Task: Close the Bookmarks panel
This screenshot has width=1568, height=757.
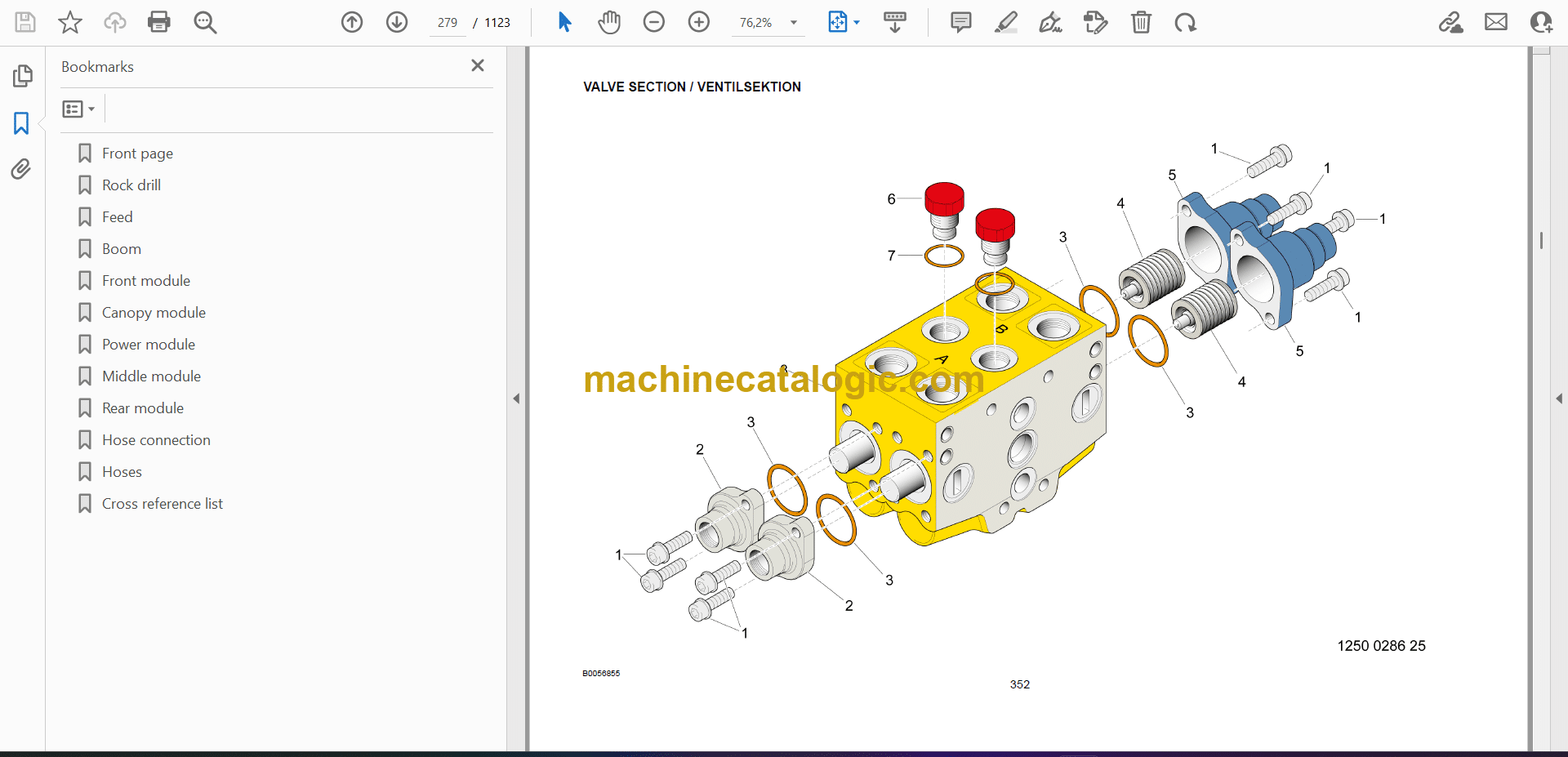Action: [x=478, y=65]
